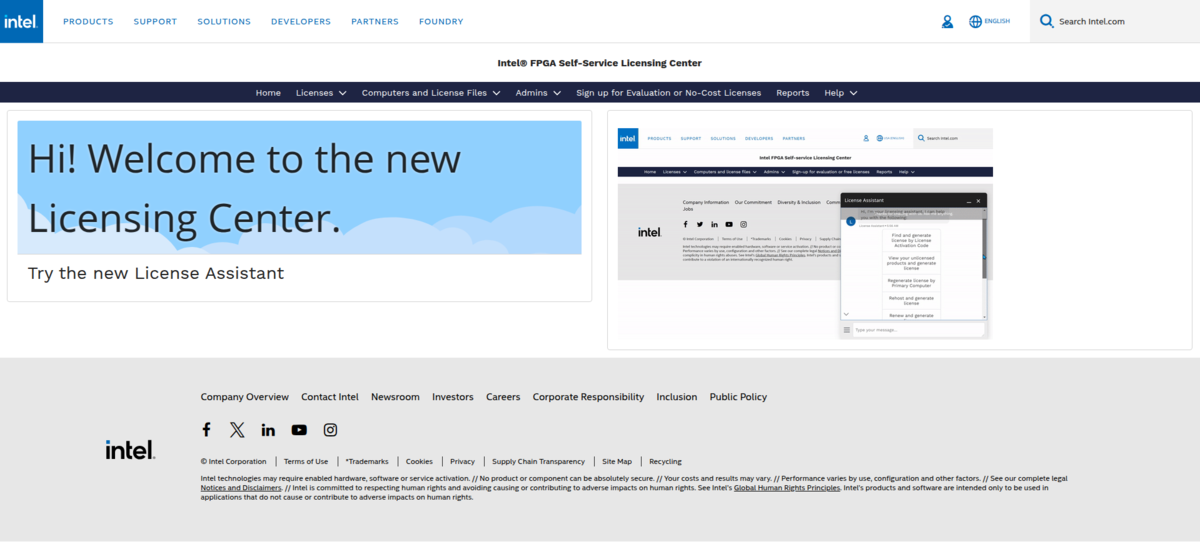
Task: Open Public Policy footer link
Action: [738, 397]
